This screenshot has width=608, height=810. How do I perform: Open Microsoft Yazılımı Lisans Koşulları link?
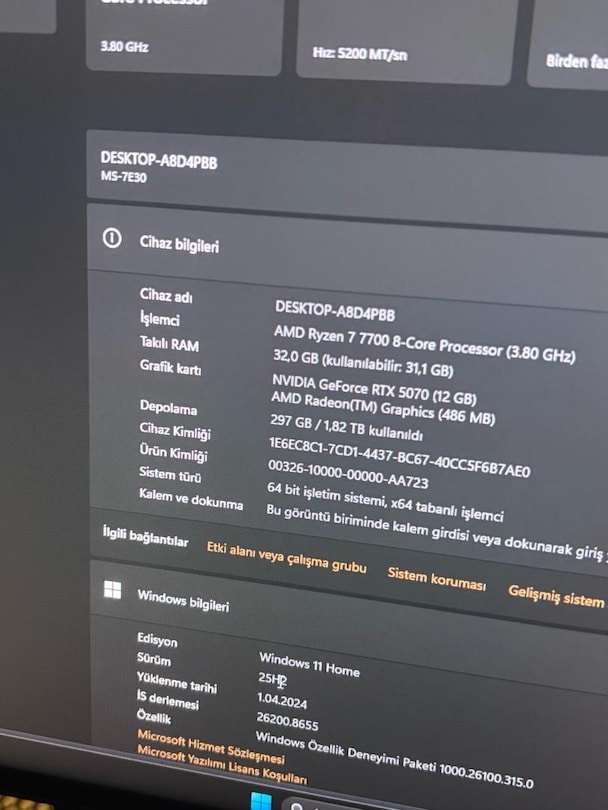tap(222, 767)
